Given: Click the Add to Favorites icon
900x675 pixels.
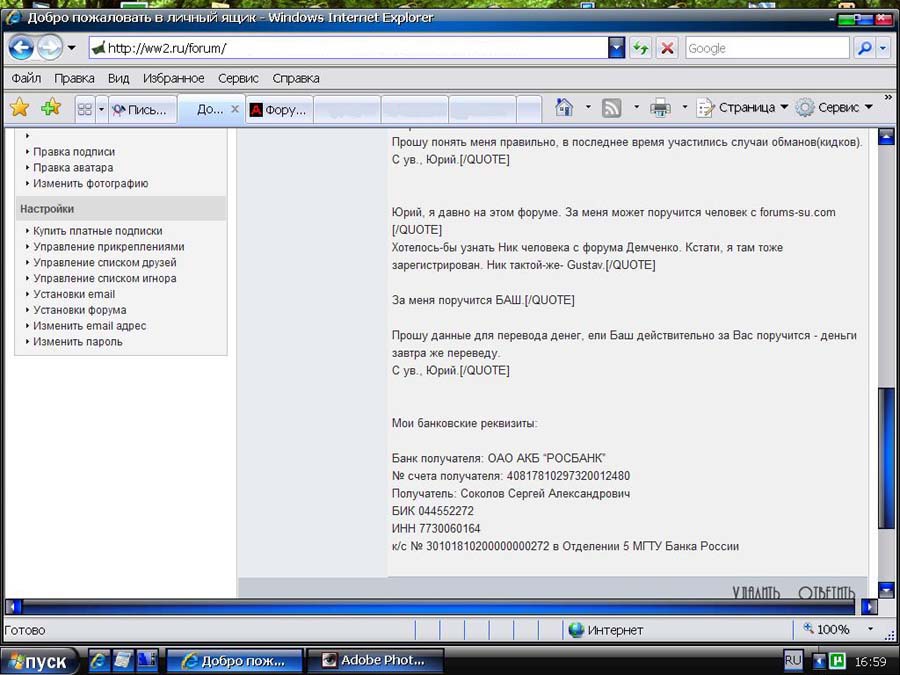Looking at the screenshot, I should [x=50, y=108].
